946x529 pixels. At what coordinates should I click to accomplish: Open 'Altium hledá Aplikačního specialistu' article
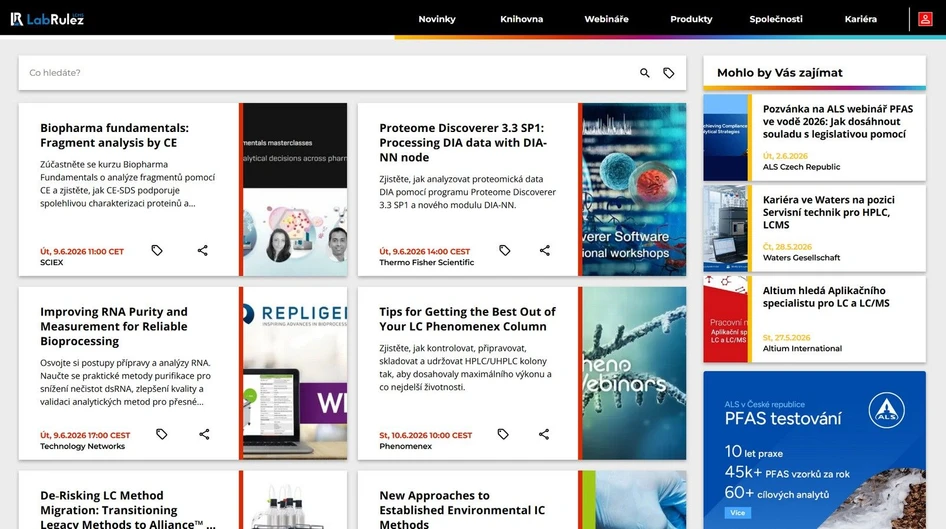coord(826,297)
